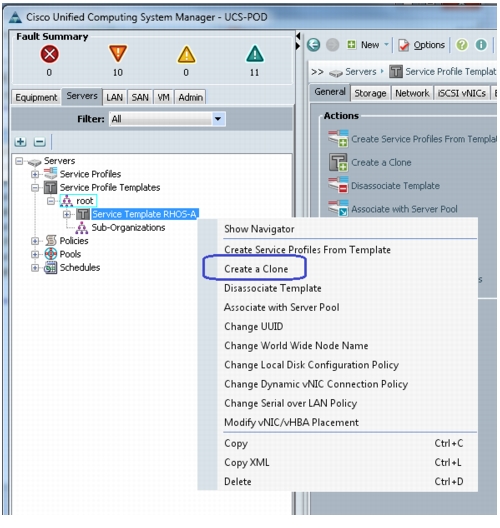Click the green back navigation arrow
Image resolution: width=500 pixels, height=528 pixels.
pyautogui.click(x=313, y=45)
